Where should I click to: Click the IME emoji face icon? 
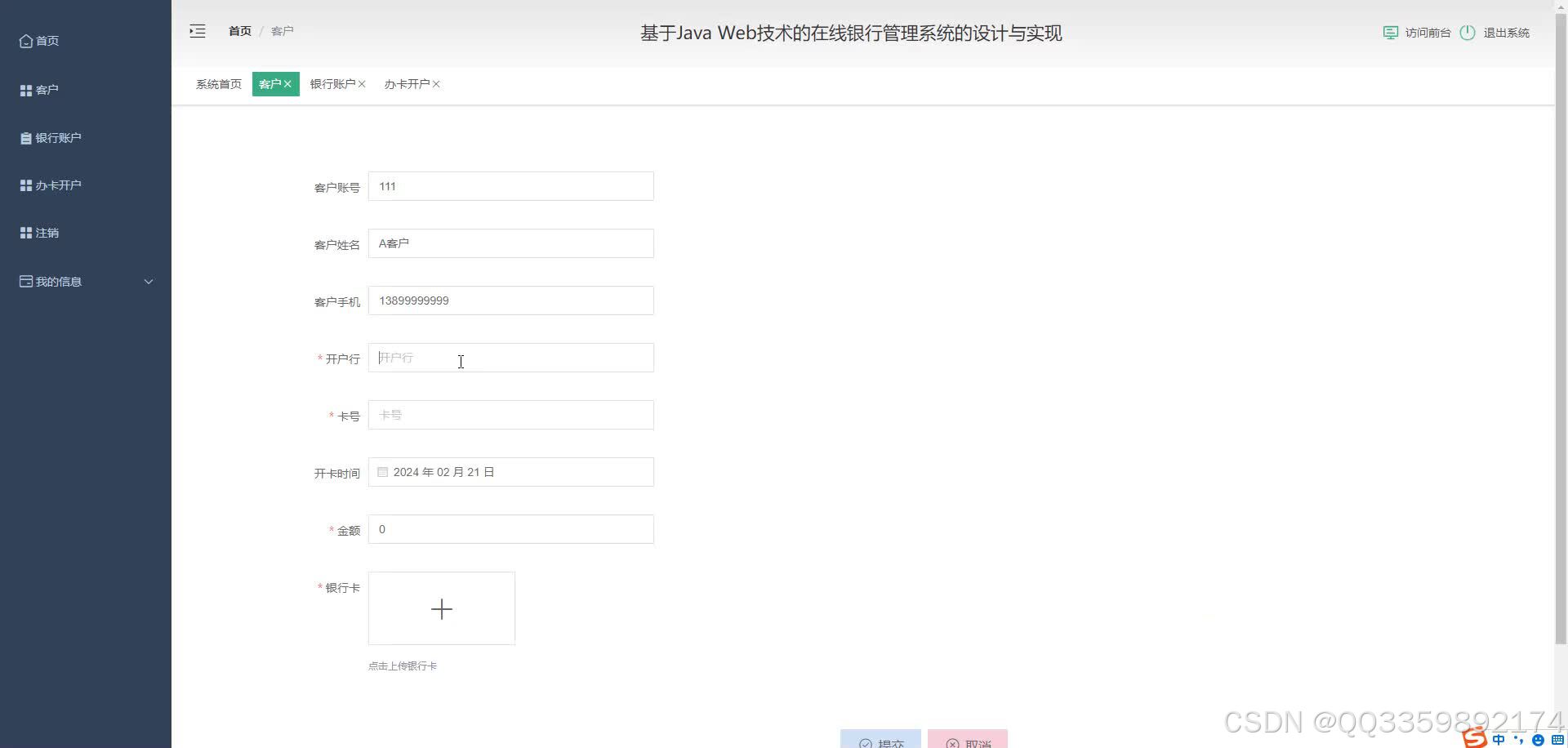point(1538,740)
